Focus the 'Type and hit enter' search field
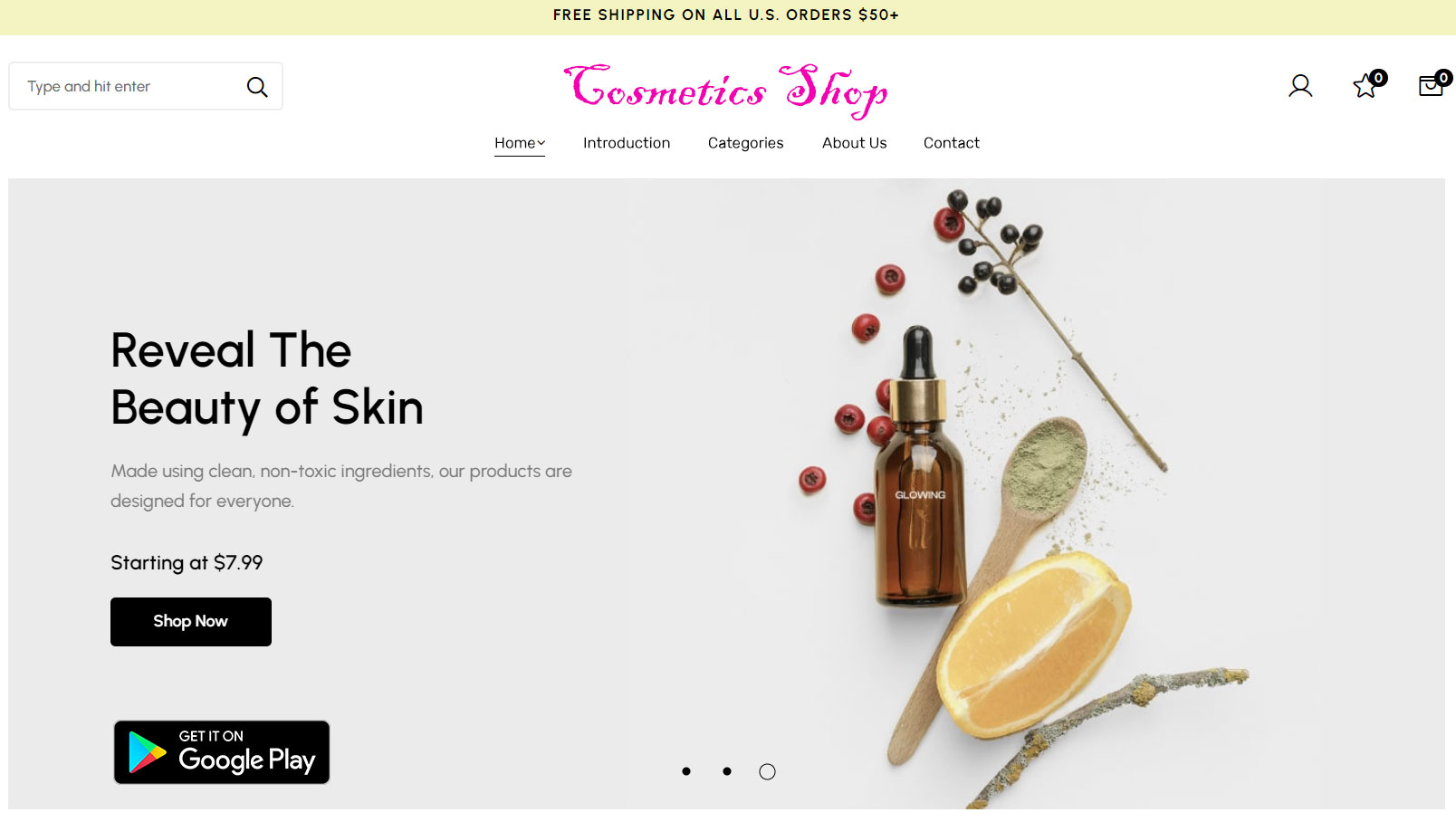 (128, 86)
